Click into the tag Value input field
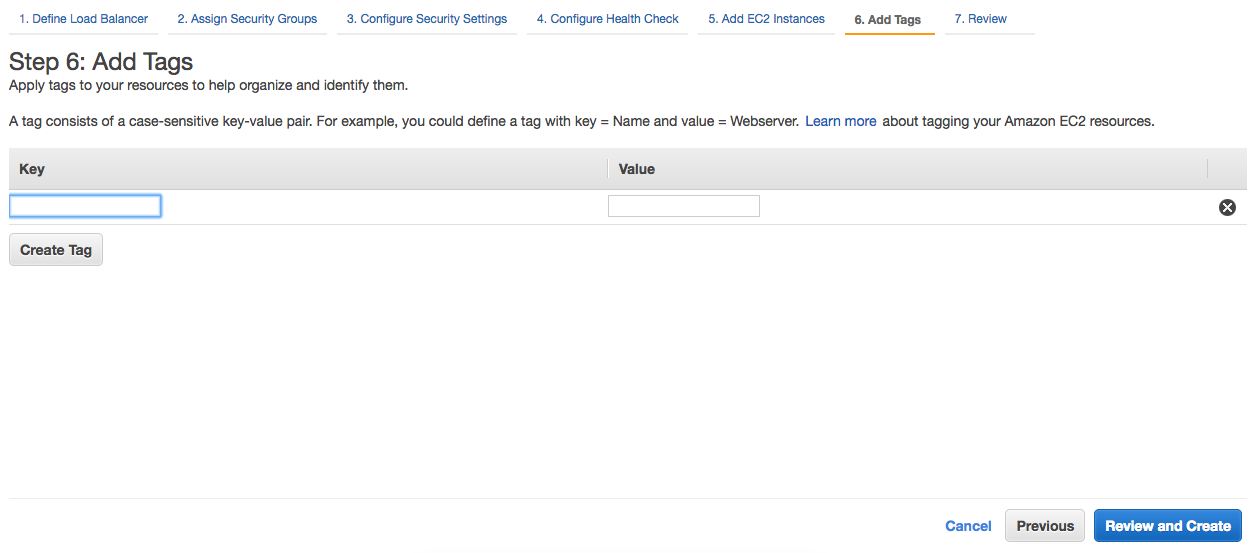 click(x=684, y=206)
